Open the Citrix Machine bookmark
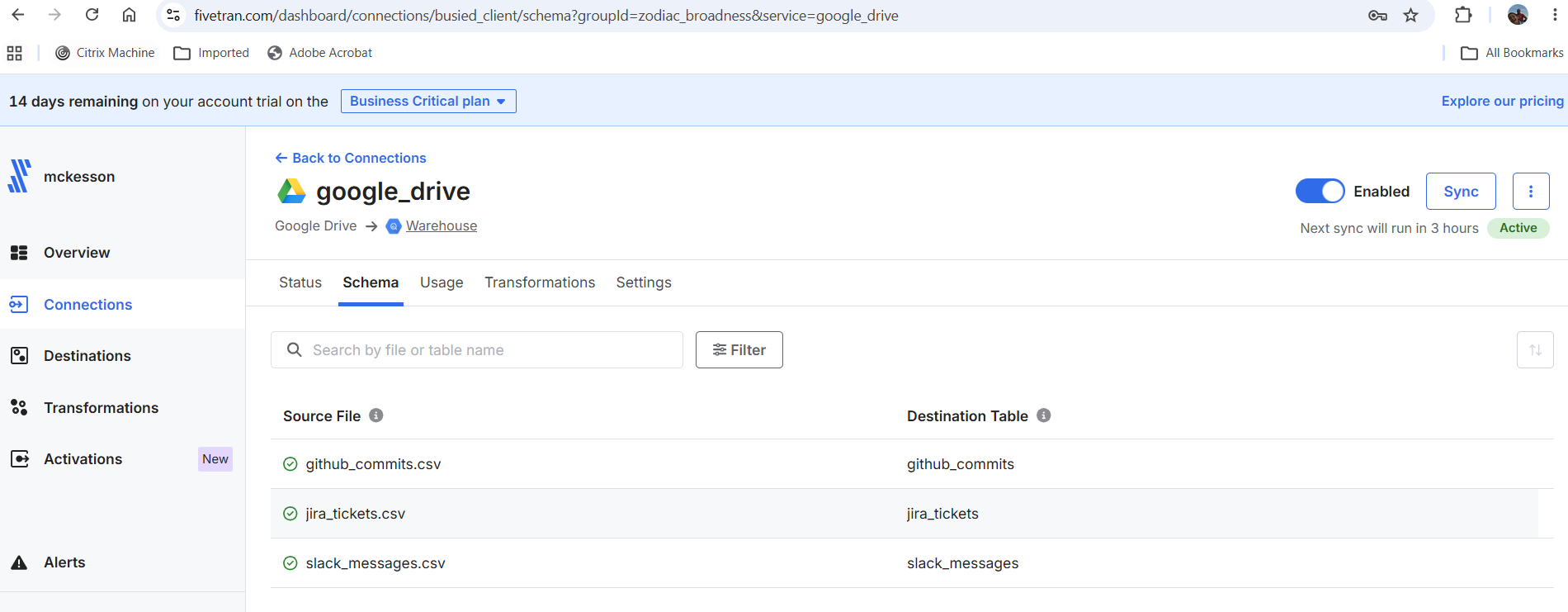The height and width of the screenshot is (612, 1568). [105, 53]
